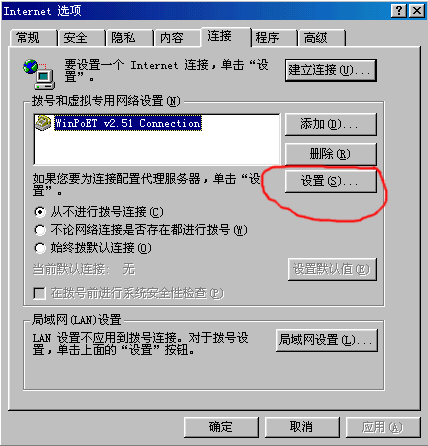Open the 高级 tab
428x446 pixels.
pyautogui.click(x=321, y=38)
